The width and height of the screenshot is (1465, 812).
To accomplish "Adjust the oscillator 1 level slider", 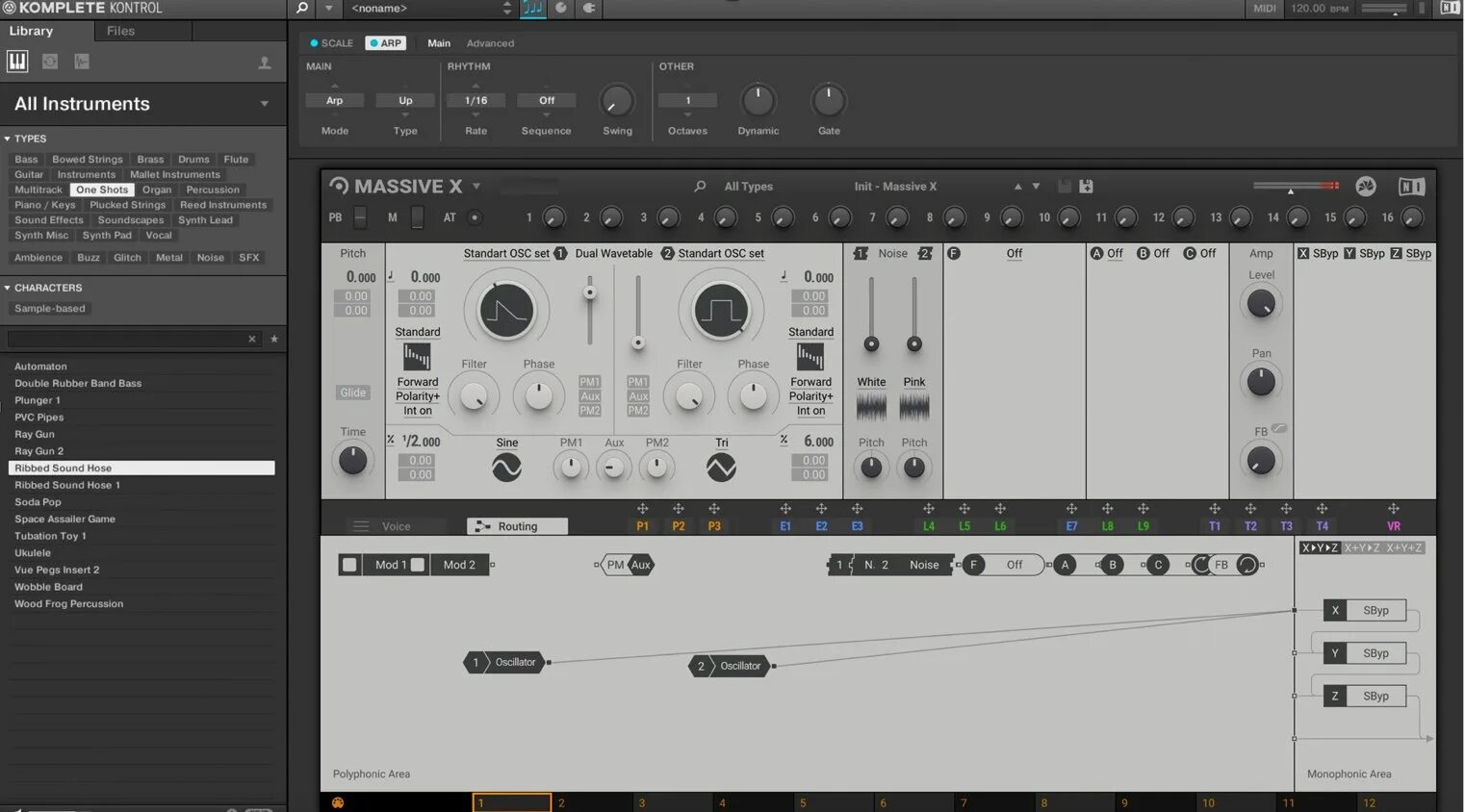I will (x=589, y=310).
